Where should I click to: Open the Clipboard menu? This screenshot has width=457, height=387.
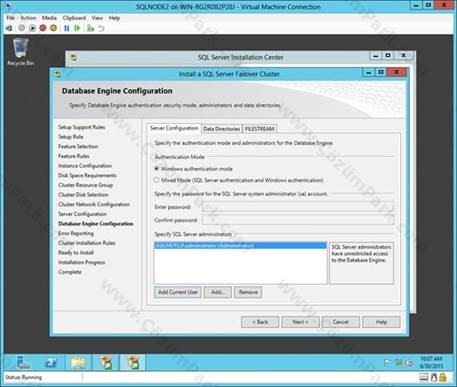[74, 18]
